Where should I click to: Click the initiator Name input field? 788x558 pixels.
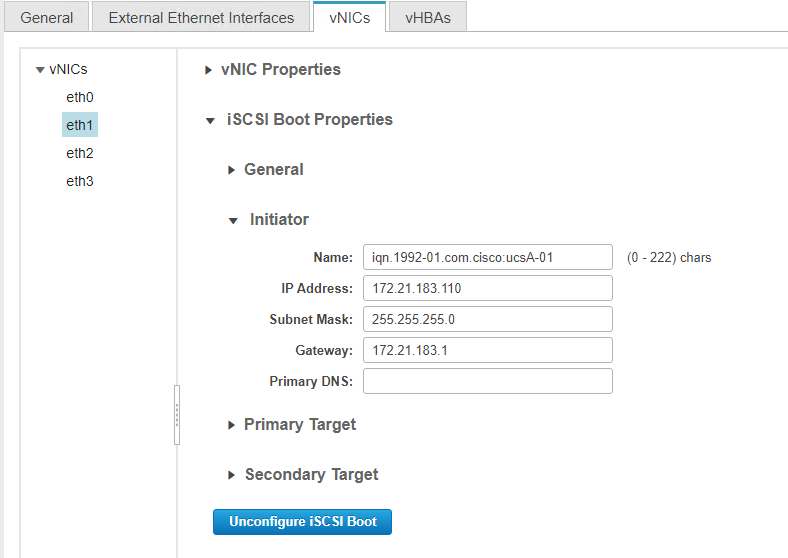point(487,257)
